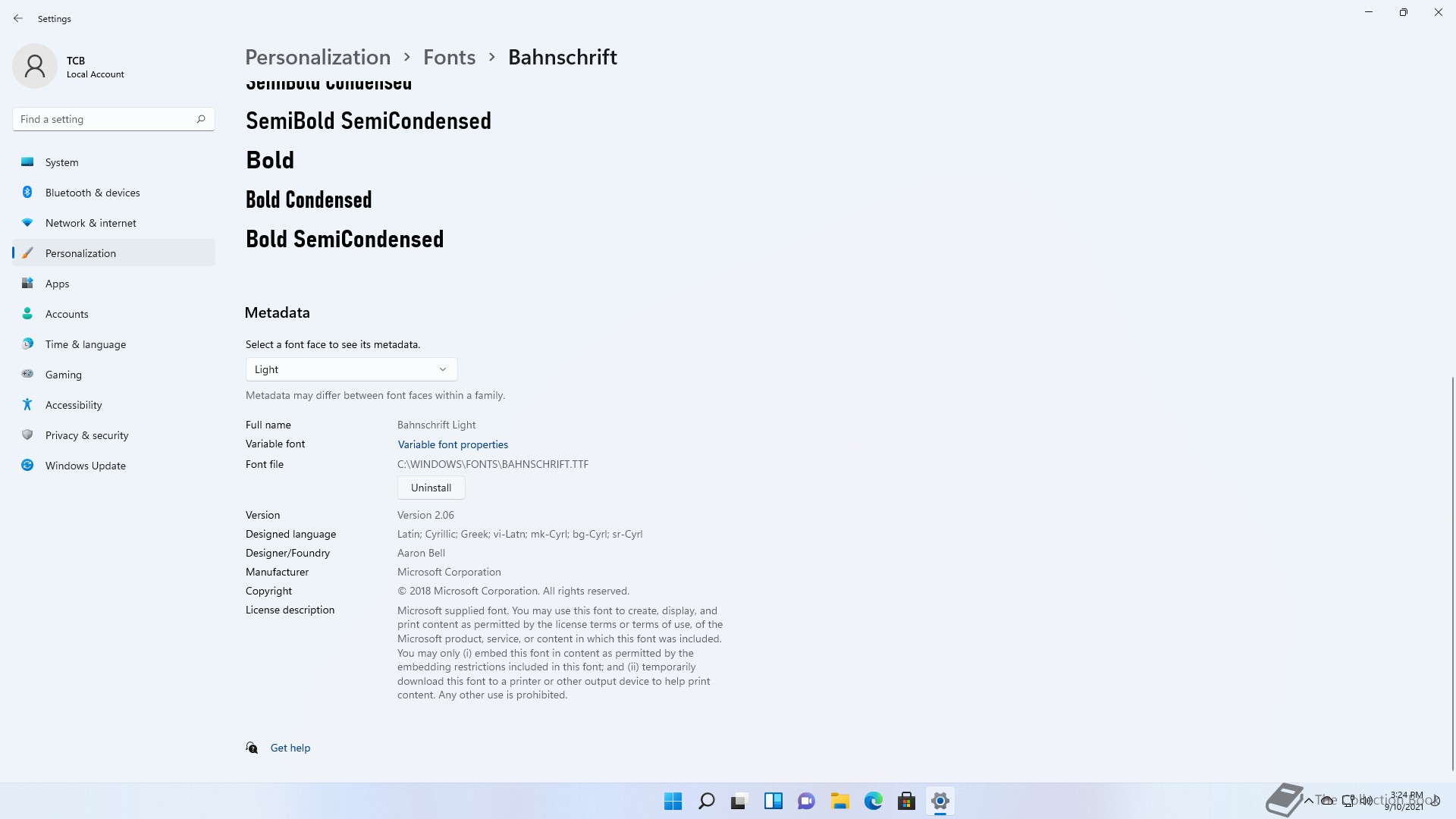Go back with the Settings back arrow
Screen dimensions: 1456x819
pyautogui.click(x=18, y=18)
